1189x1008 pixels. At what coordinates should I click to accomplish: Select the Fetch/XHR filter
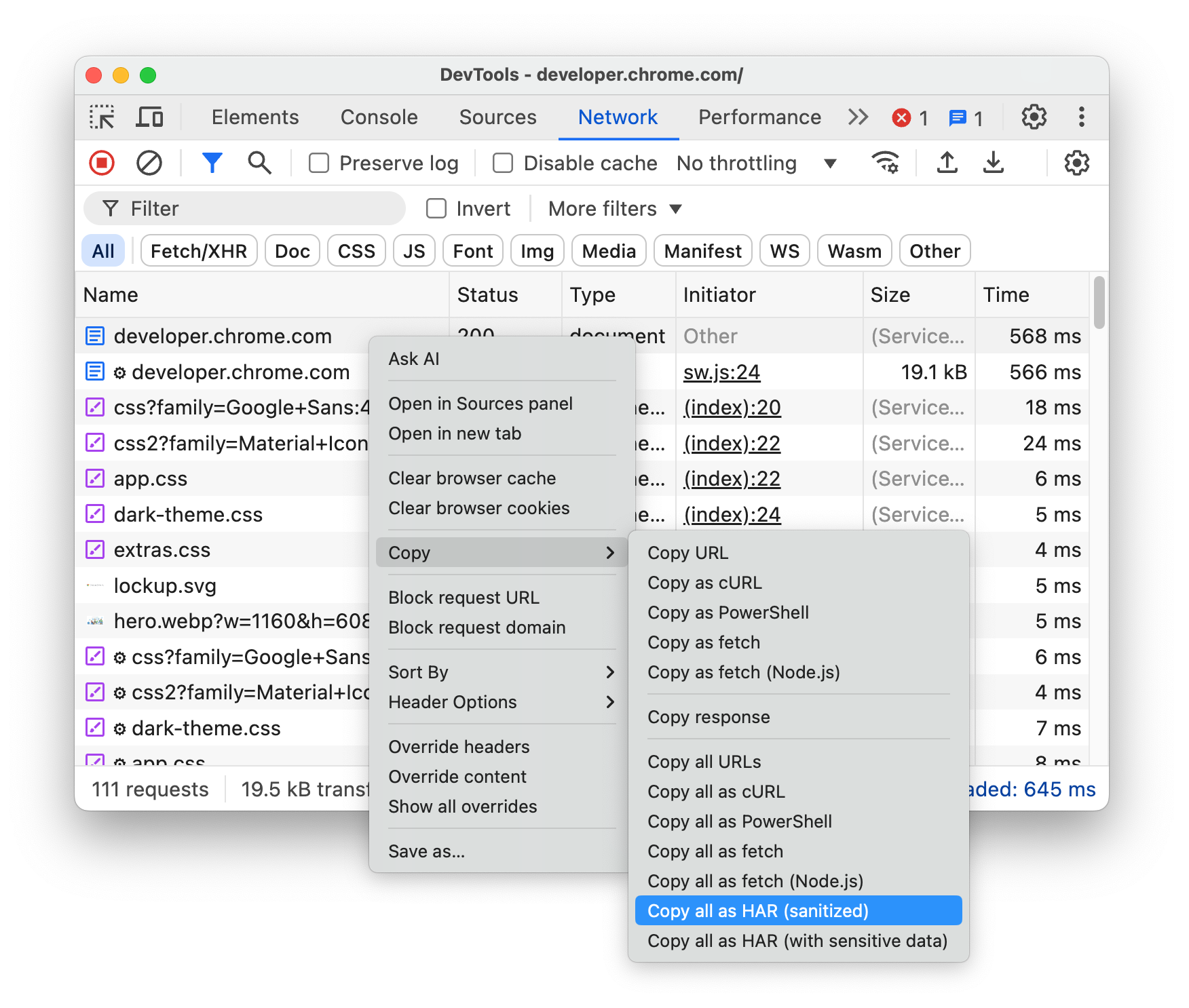coord(198,250)
